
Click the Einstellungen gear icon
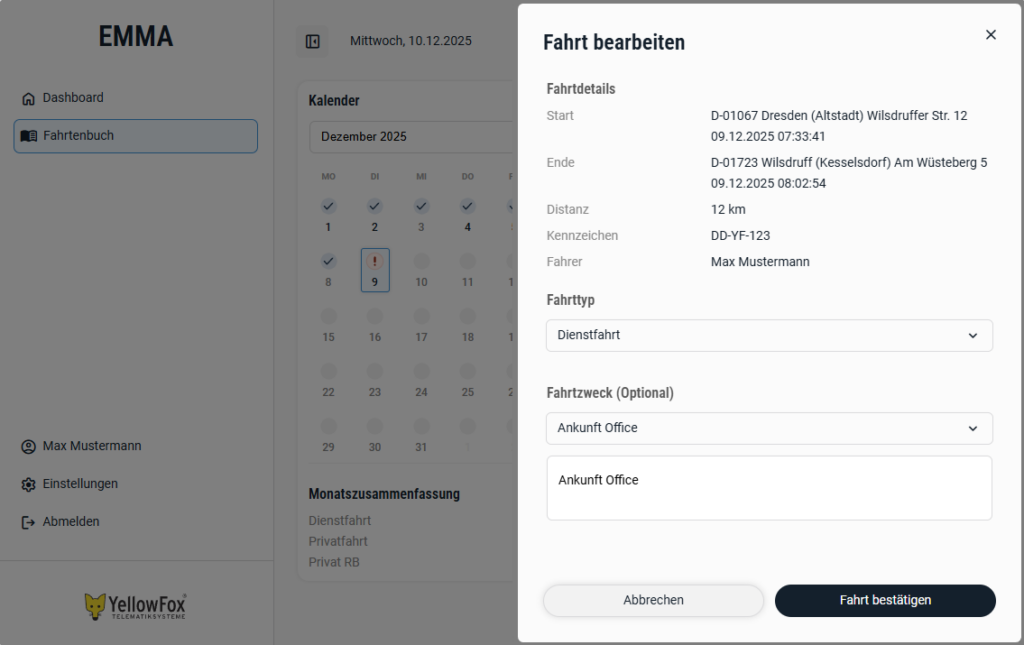tap(28, 484)
